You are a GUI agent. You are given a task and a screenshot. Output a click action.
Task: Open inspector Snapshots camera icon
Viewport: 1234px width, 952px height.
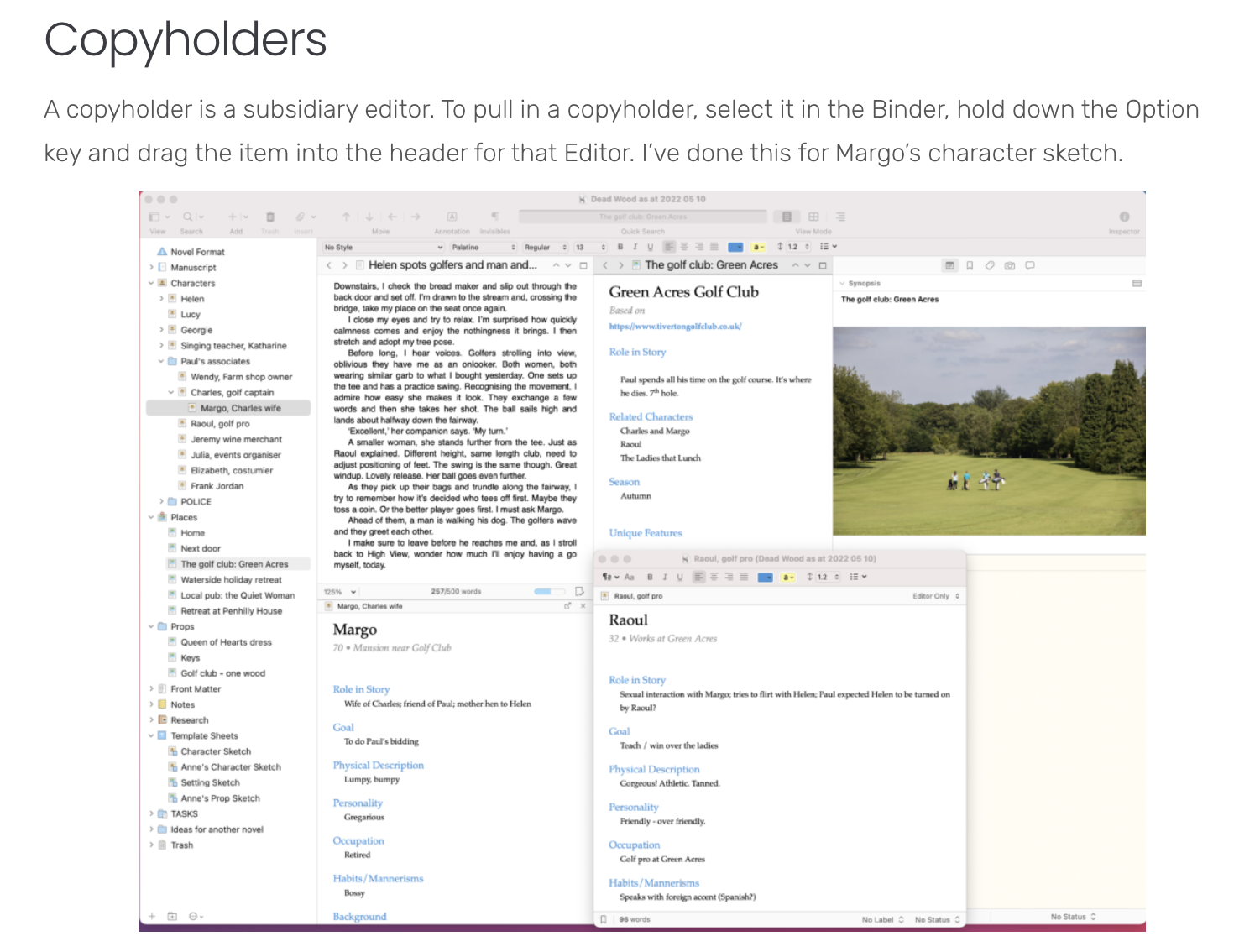coord(1010,265)
